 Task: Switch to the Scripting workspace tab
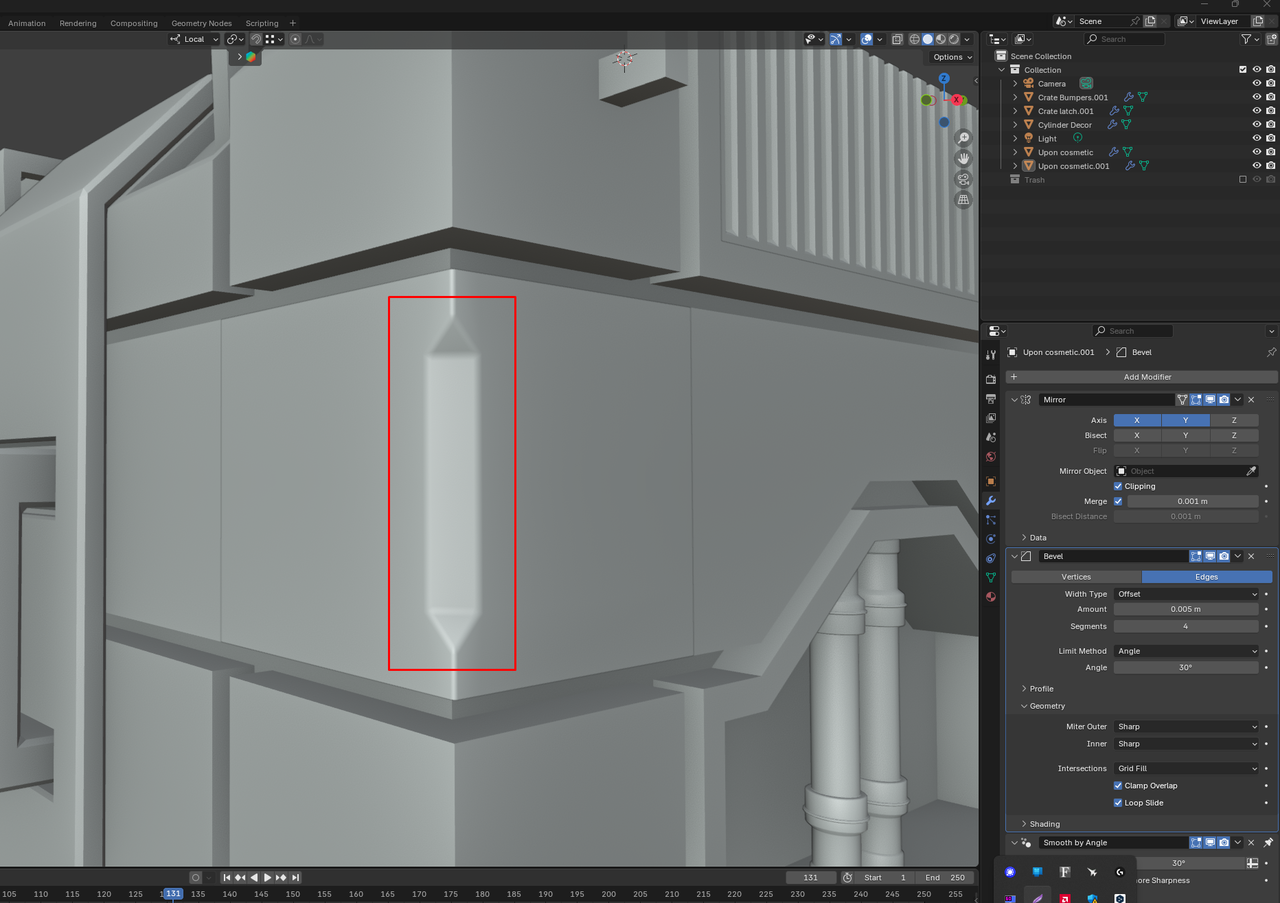click(x=262, y=23)
